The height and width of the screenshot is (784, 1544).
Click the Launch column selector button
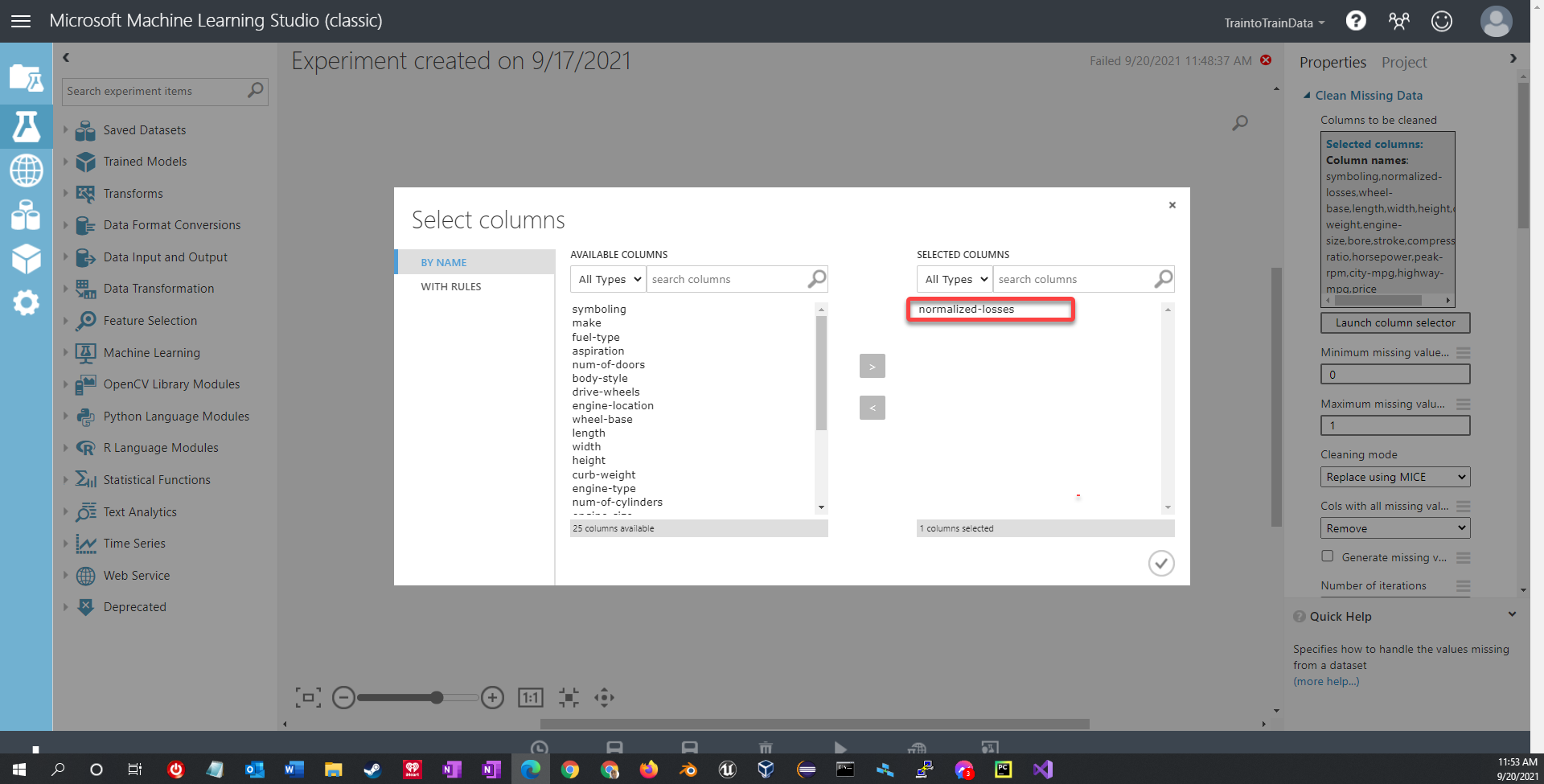click(1394, 322)
